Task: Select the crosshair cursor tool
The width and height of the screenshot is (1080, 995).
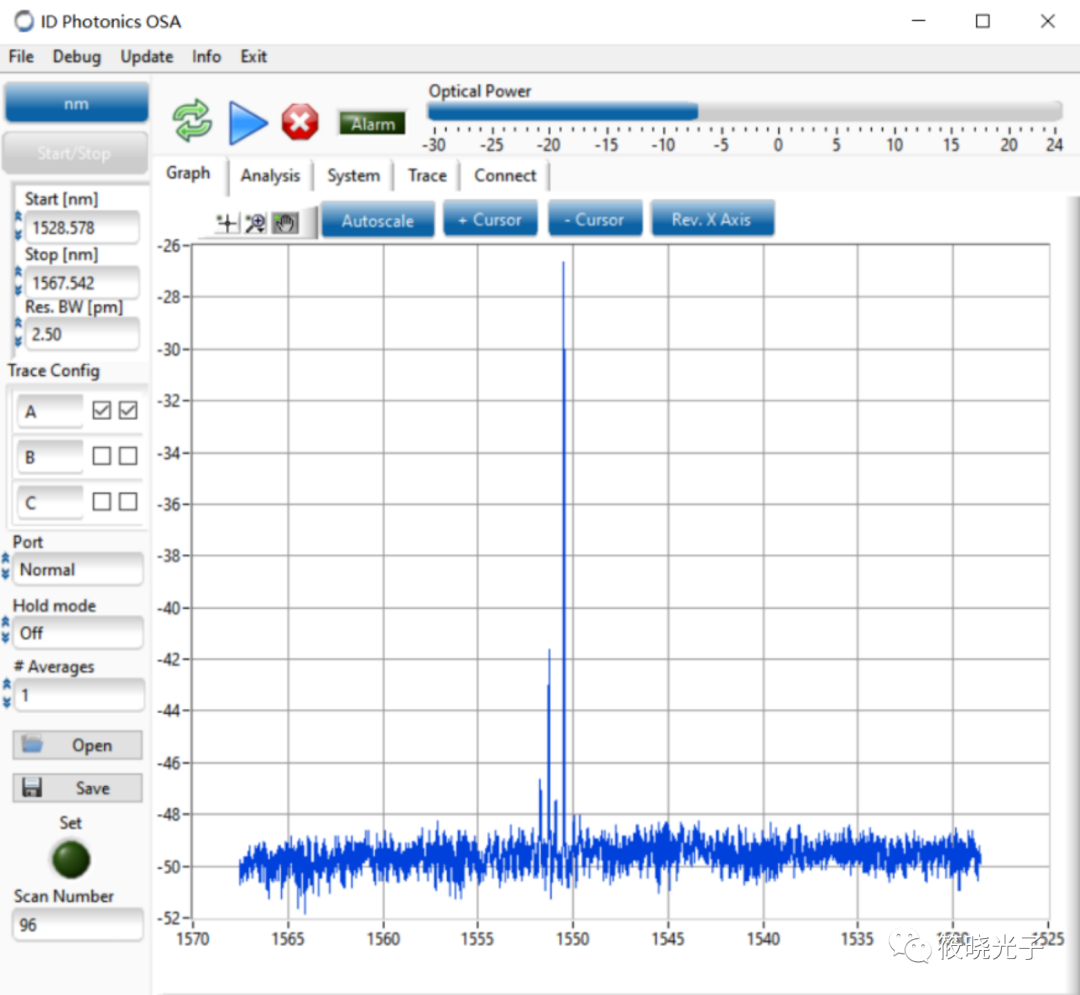Action: pos(227,223)
